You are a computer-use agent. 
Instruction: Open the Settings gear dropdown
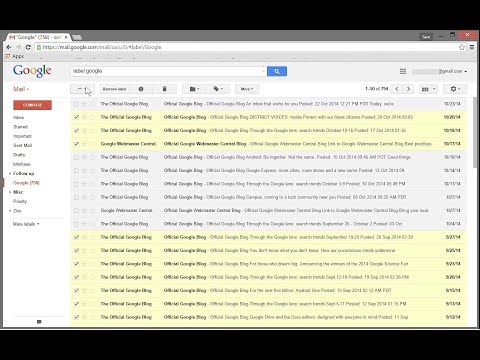[455, 89]
